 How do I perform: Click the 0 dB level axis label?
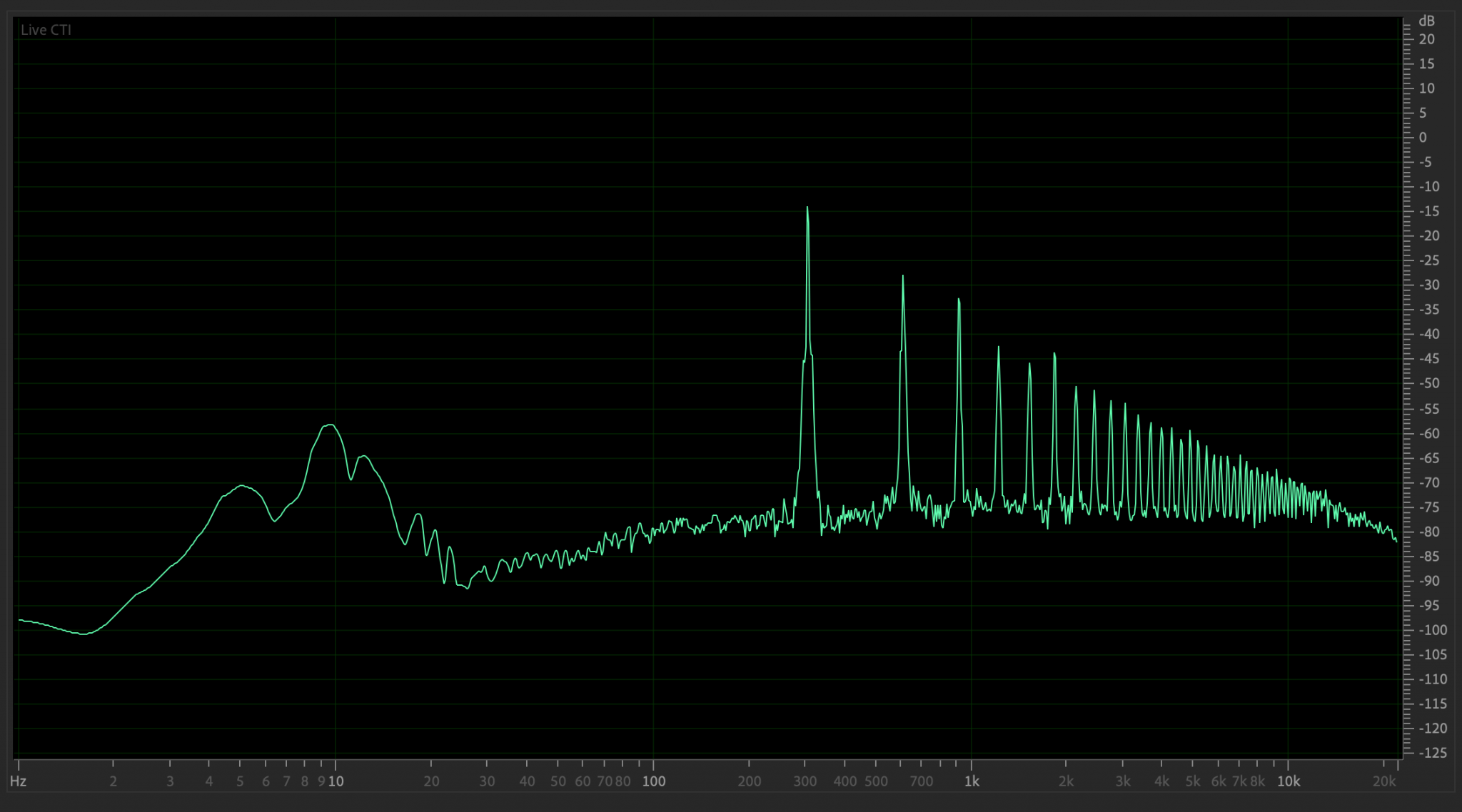coord(1423,138)
